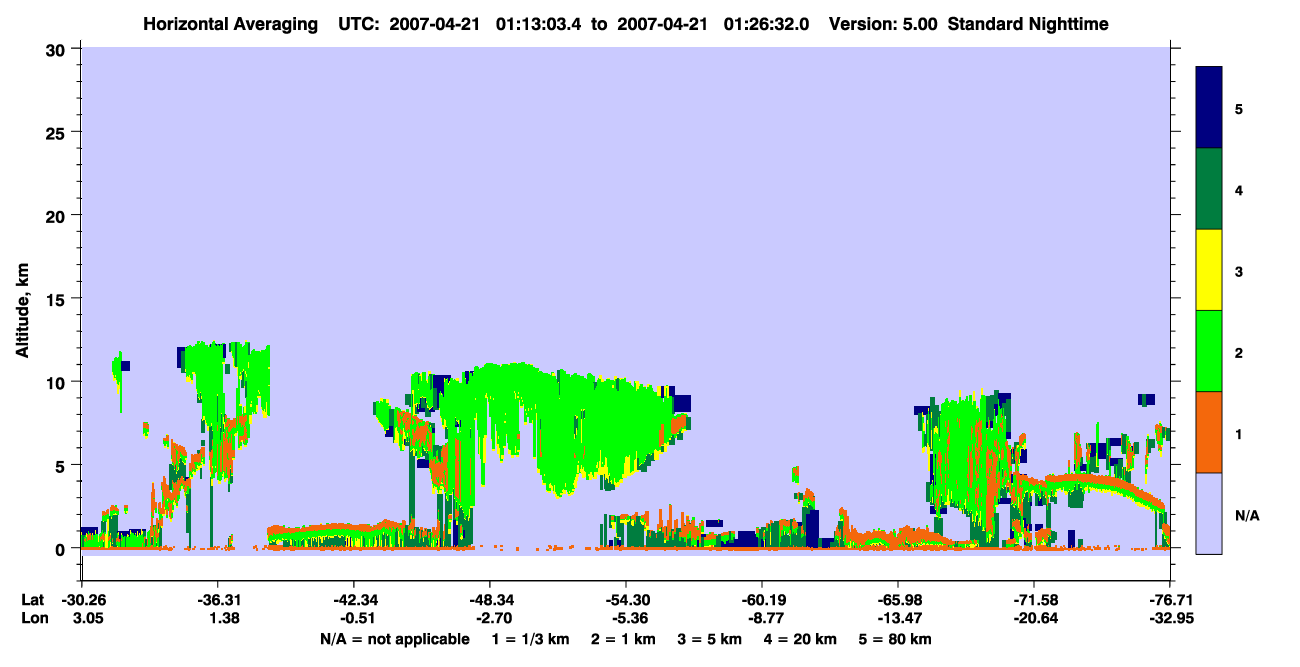Click the color bar number label 2
This screenshot has width=1300, height=667.
point(1239,352)
